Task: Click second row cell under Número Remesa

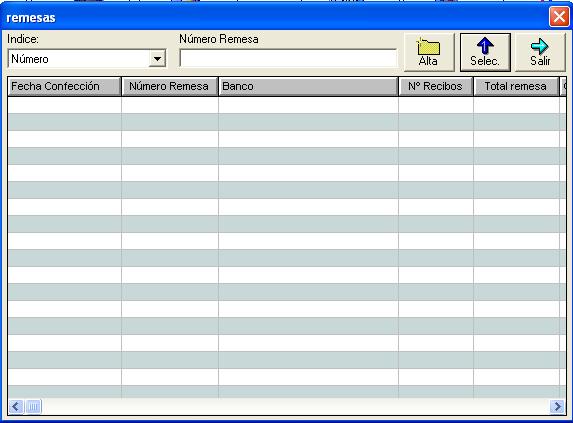Action: tap(170, 122)
